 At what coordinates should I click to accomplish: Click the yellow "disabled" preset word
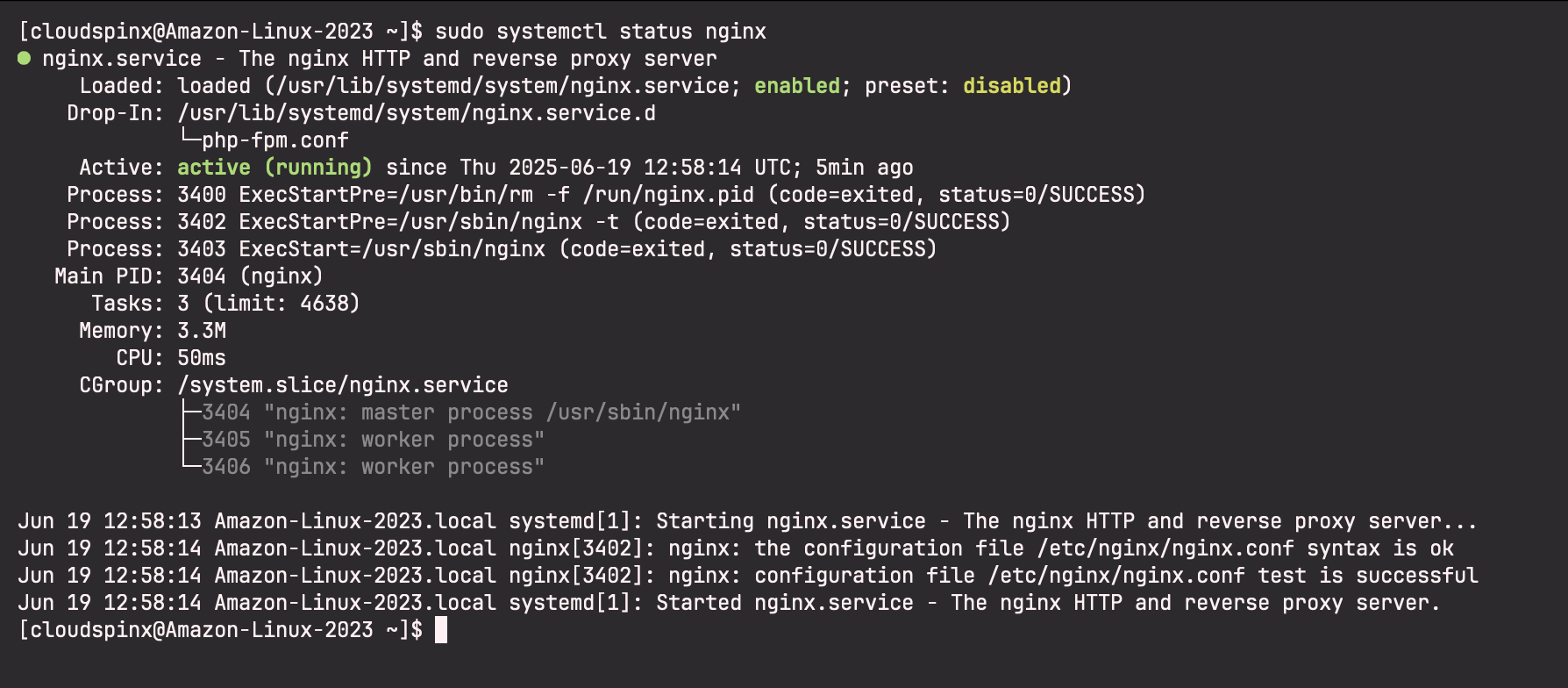(x=1012, y=86)
